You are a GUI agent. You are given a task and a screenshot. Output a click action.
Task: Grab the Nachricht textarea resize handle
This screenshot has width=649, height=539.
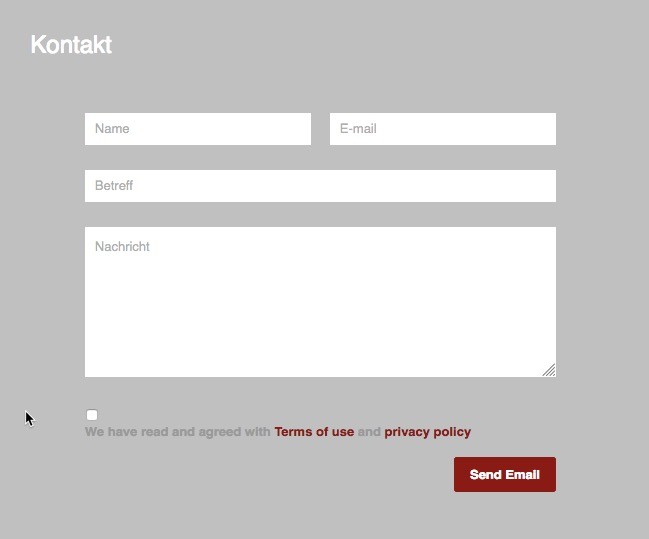point(549,370)
